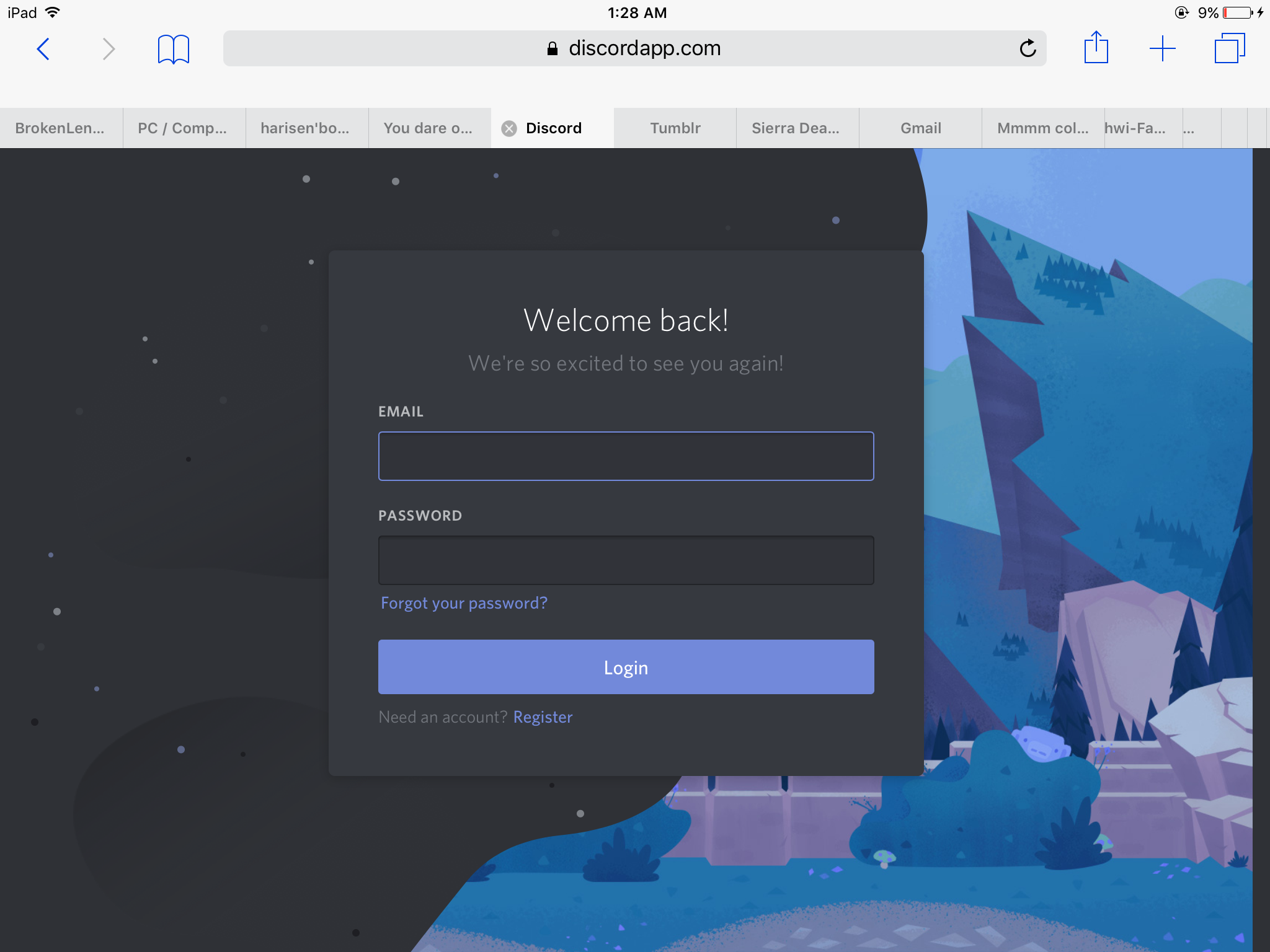Switch to the Tumblr tab
Viewport: 1270px width, 952px height.
pyautogui.click(x=675, y=128)
